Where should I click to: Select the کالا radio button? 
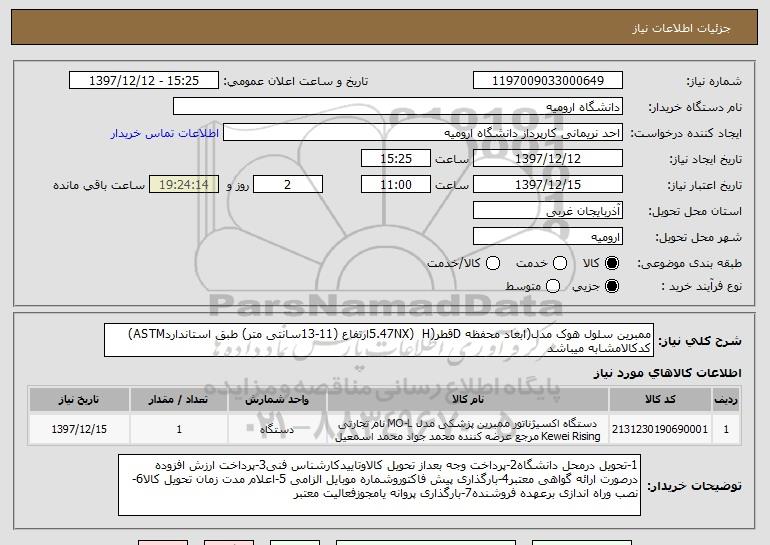(x=612, y=263)
